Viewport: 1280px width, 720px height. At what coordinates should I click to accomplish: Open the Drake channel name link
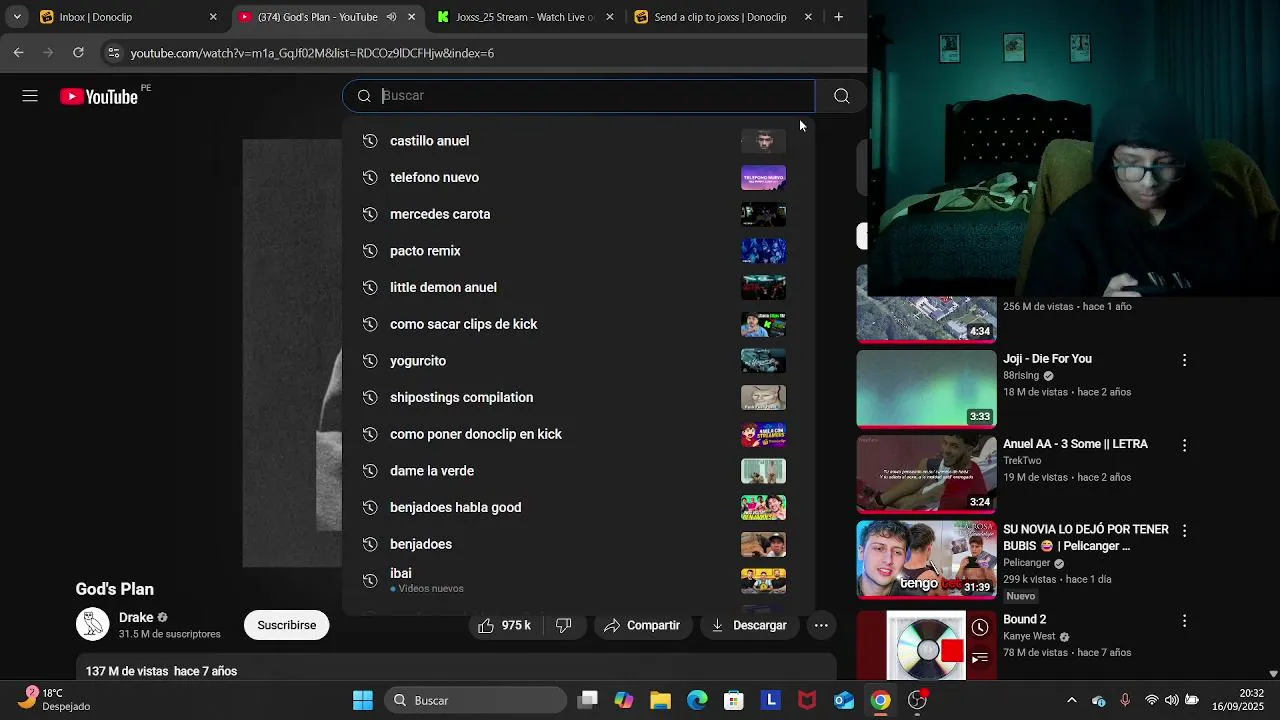tap(136, 618)
